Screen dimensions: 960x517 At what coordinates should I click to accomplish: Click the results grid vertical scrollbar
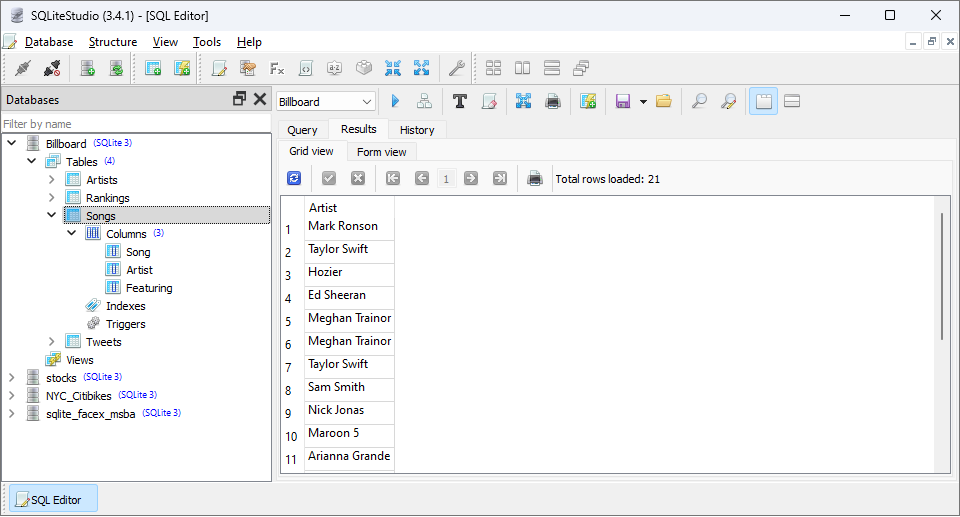942,276
